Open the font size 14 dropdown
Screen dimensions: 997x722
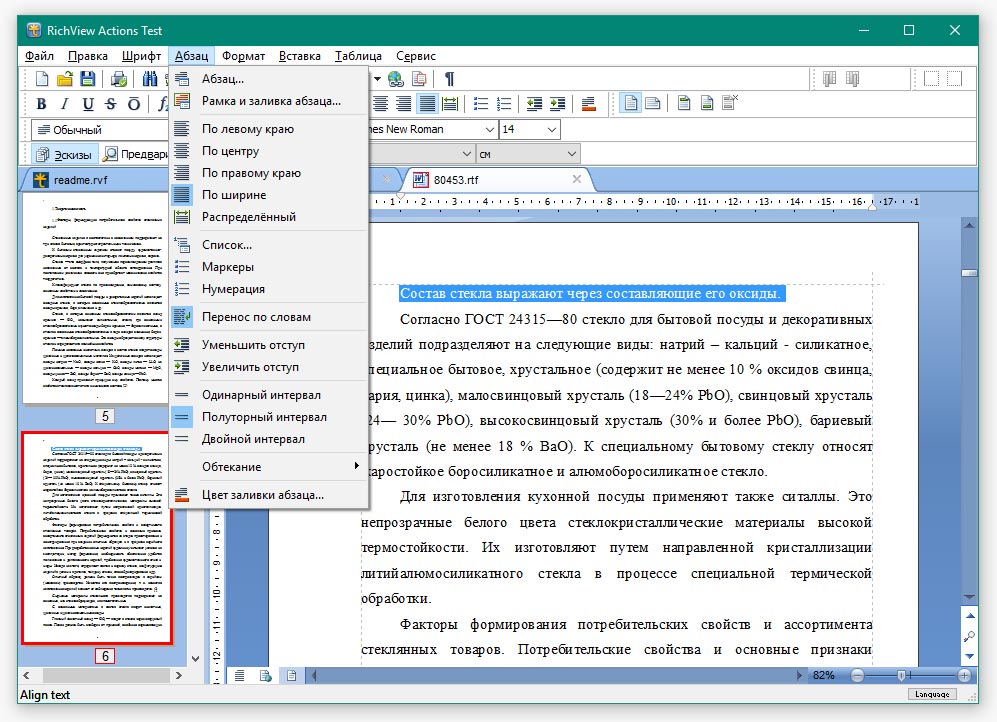coord(552,129)
